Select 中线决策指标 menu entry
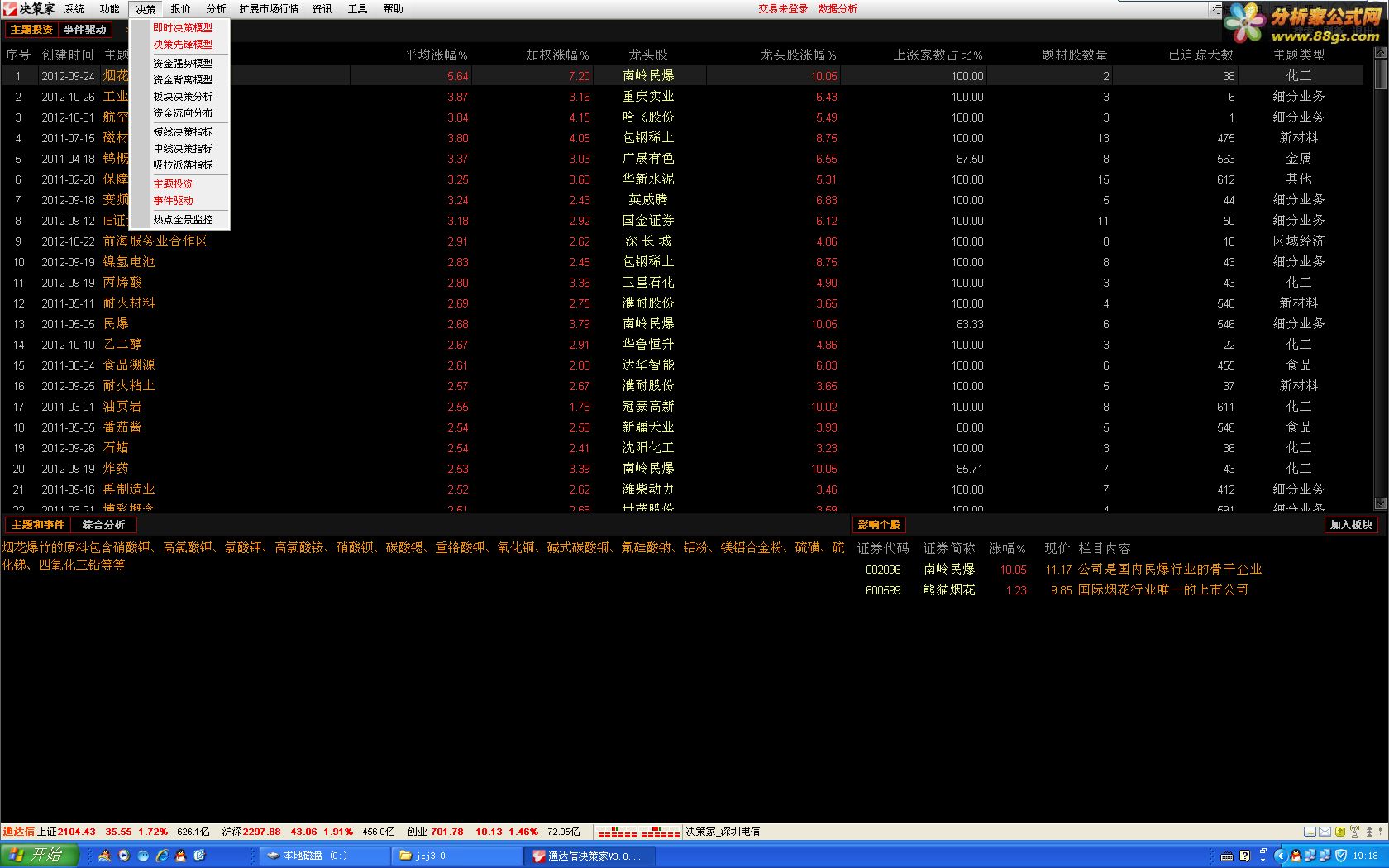This screenshot has width=1389, height=868. [180, 149]
